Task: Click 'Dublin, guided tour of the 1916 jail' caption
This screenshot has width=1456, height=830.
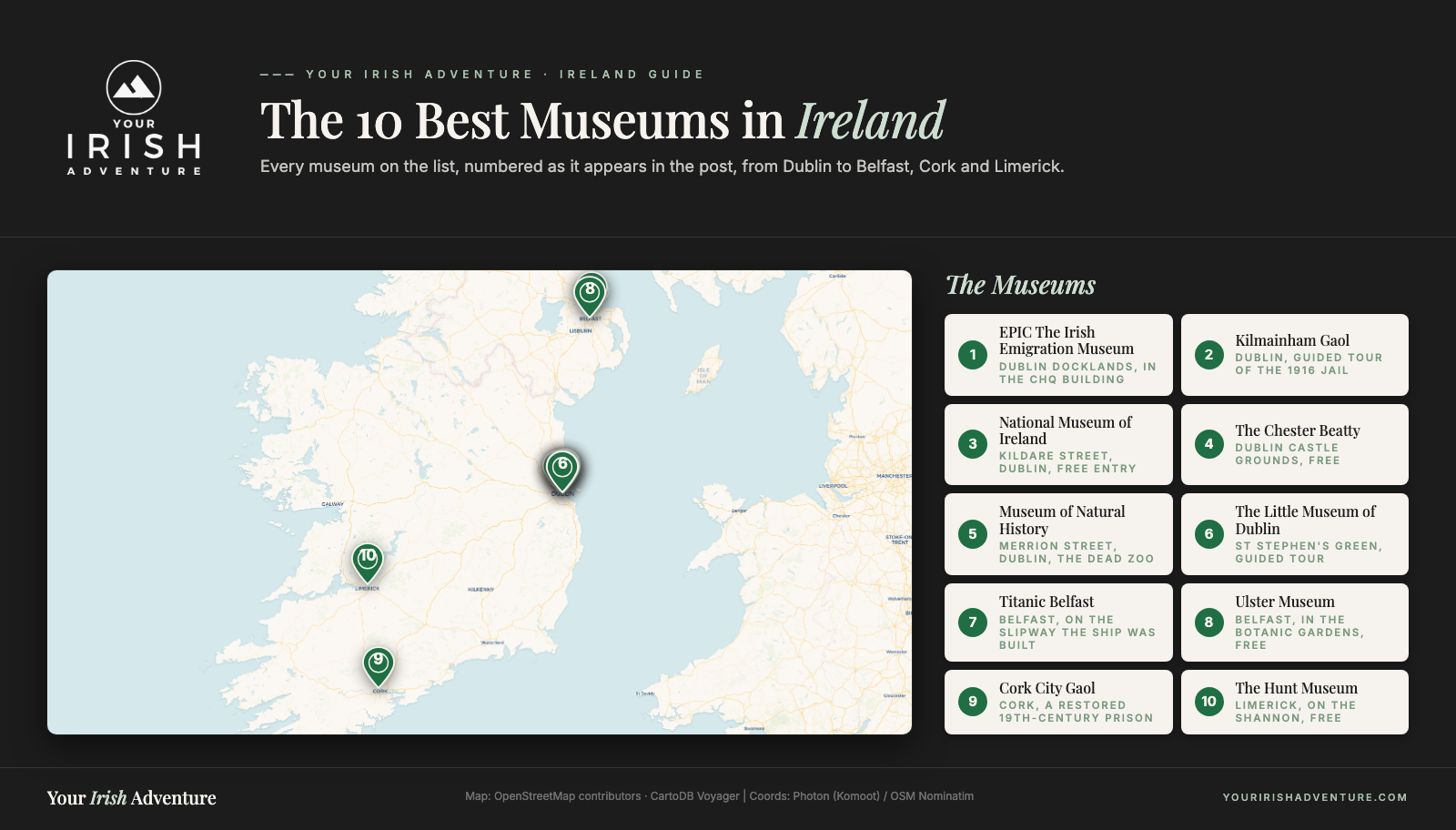Action: point(1309,364)
